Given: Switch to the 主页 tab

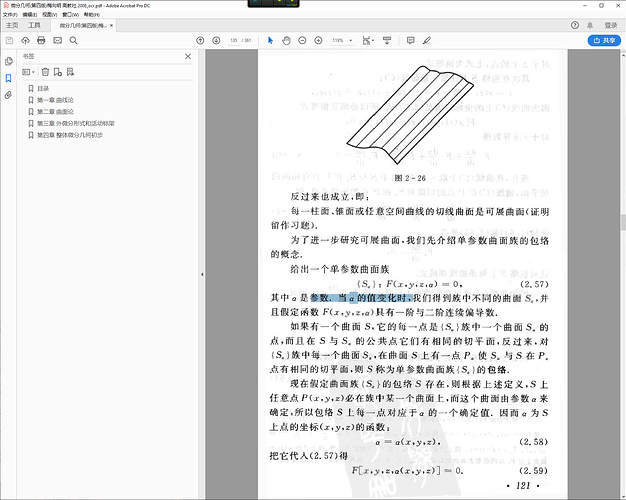Looking at the screenshot, I should (x=12, y=25).
